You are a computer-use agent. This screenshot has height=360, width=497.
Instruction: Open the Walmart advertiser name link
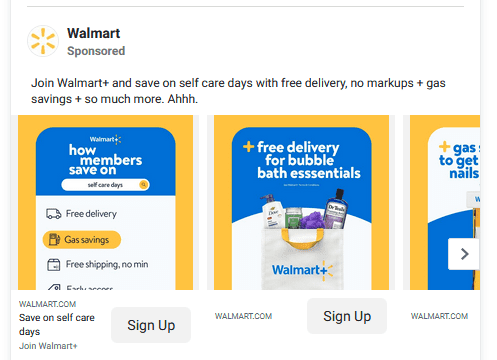coord(93,33)
